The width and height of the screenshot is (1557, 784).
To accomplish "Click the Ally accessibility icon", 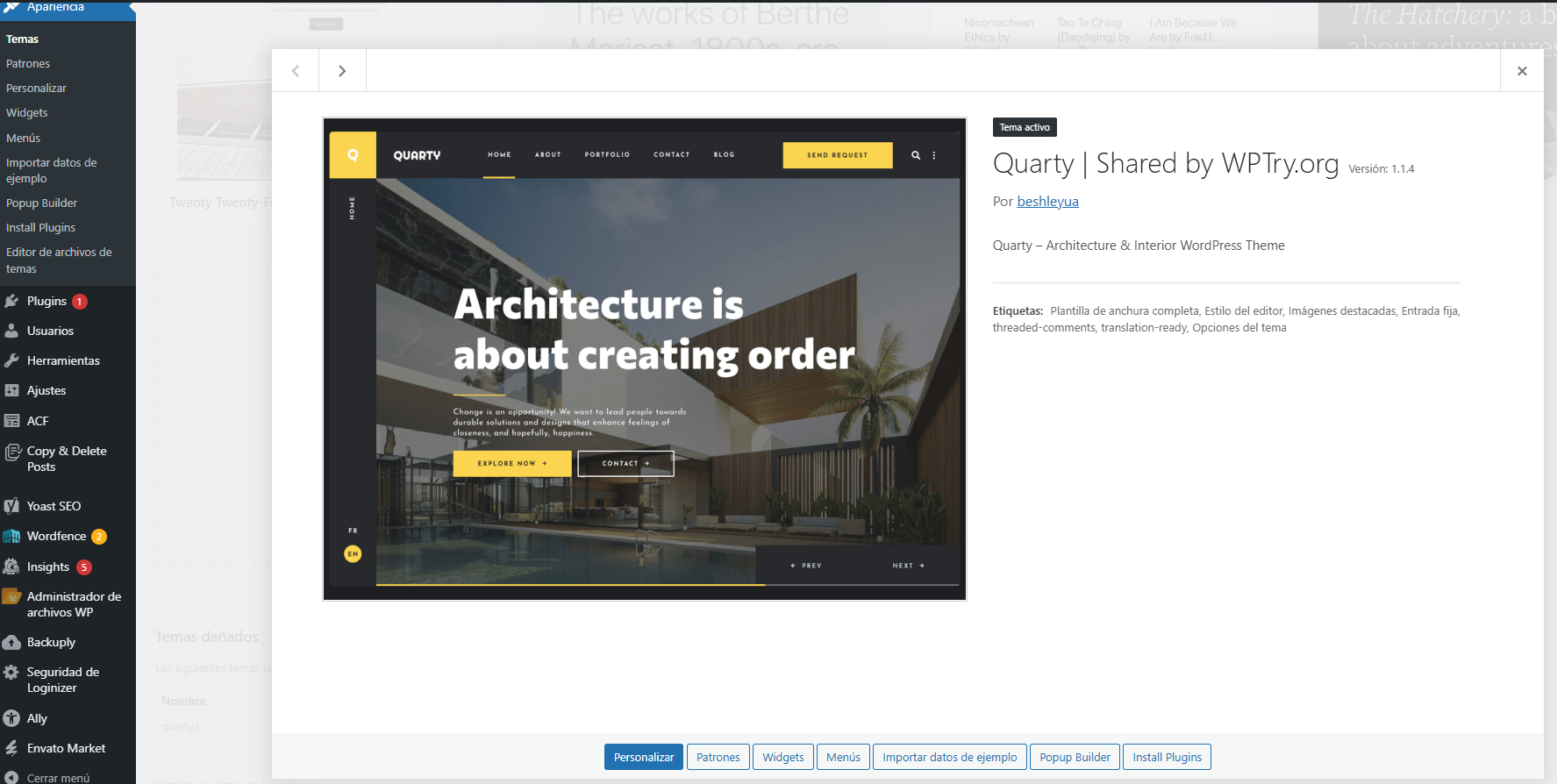I will (11, 718).
